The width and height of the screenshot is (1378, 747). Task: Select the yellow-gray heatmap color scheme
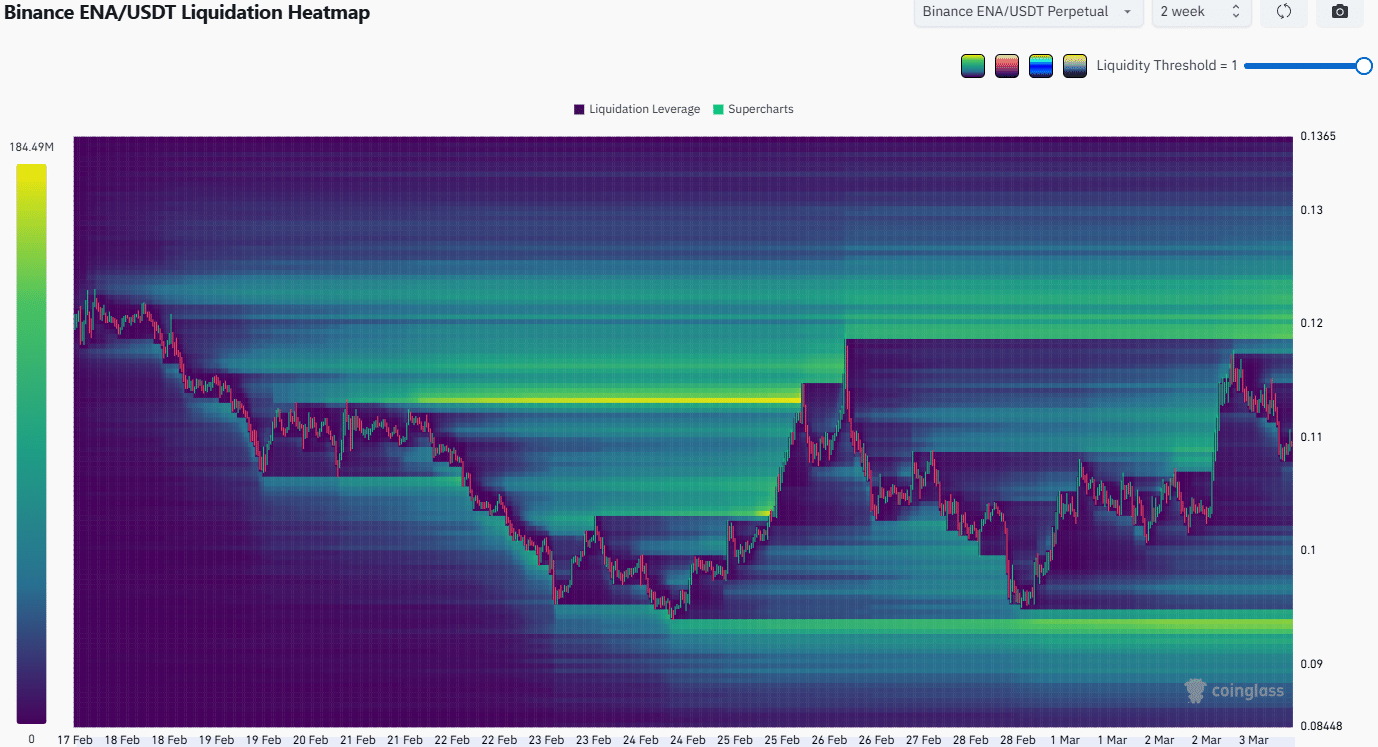point(1074,65)
